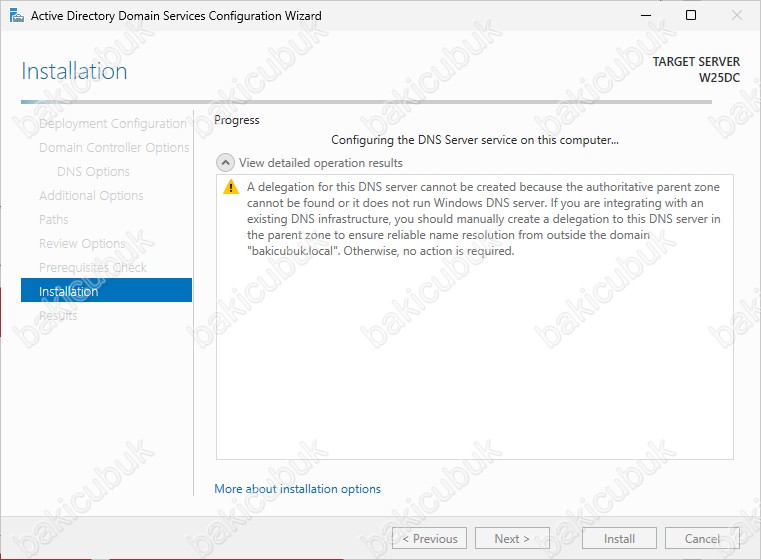Select Review Options step
The image size is (761, 560).
(x=82, y=243)
